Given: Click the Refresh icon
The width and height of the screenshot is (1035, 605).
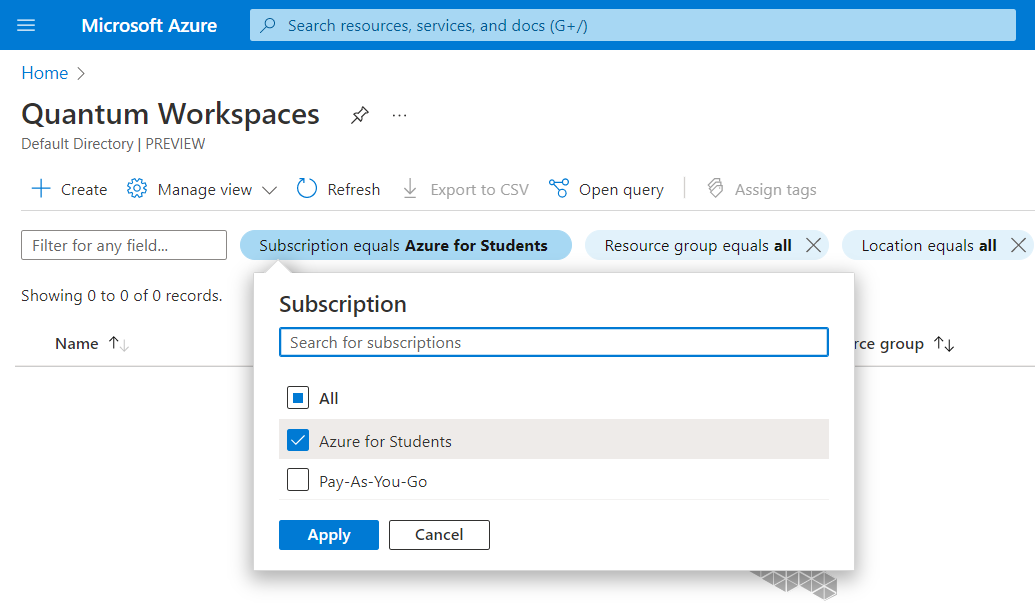Looking at the screenshot, I should (x=307, y=189).
